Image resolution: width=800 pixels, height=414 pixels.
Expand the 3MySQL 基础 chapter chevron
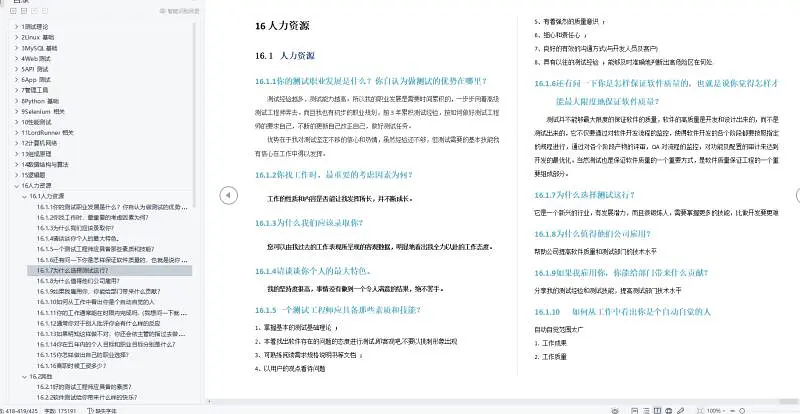pyautogui.click(x=16, y=48)
